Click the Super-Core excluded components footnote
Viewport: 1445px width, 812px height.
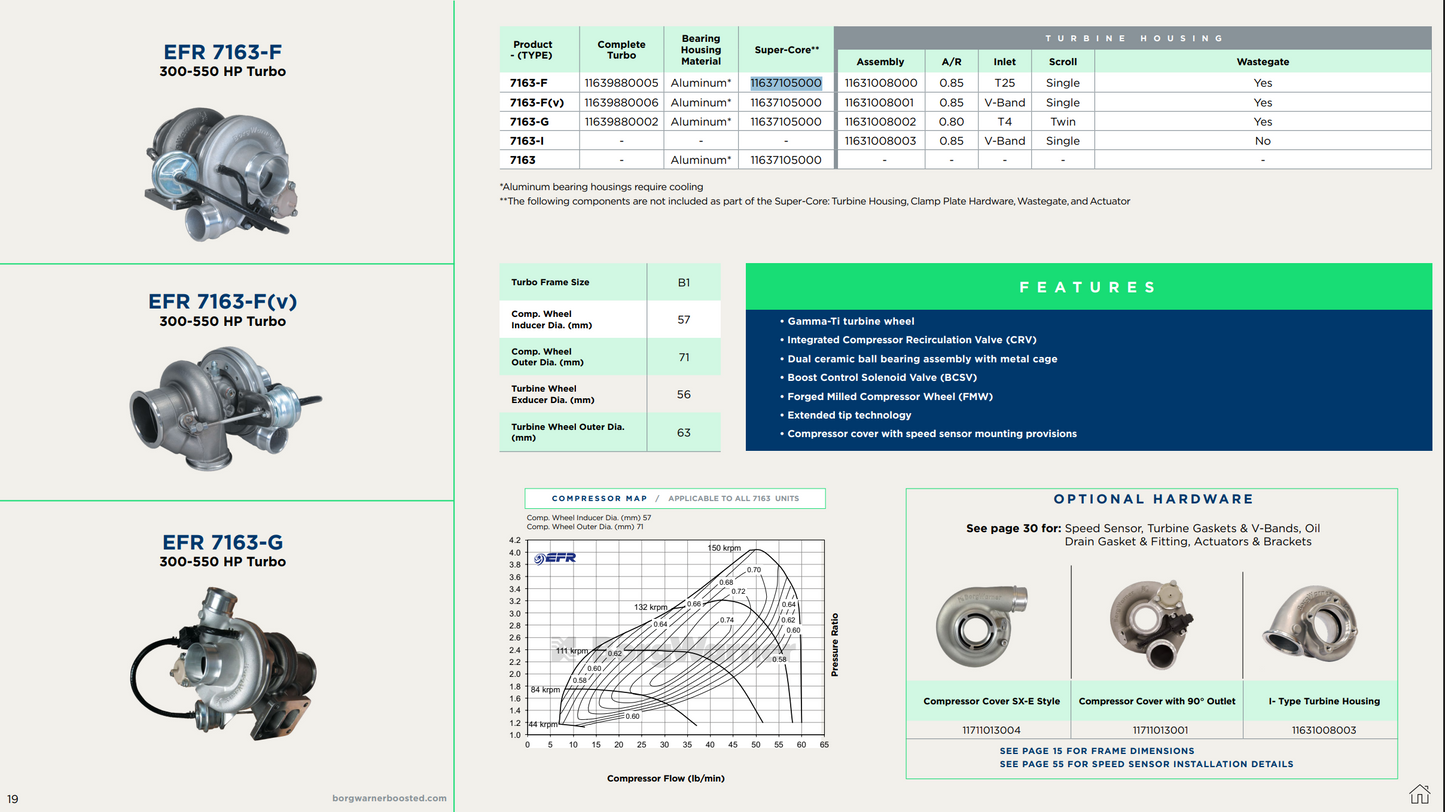[815, 201]
